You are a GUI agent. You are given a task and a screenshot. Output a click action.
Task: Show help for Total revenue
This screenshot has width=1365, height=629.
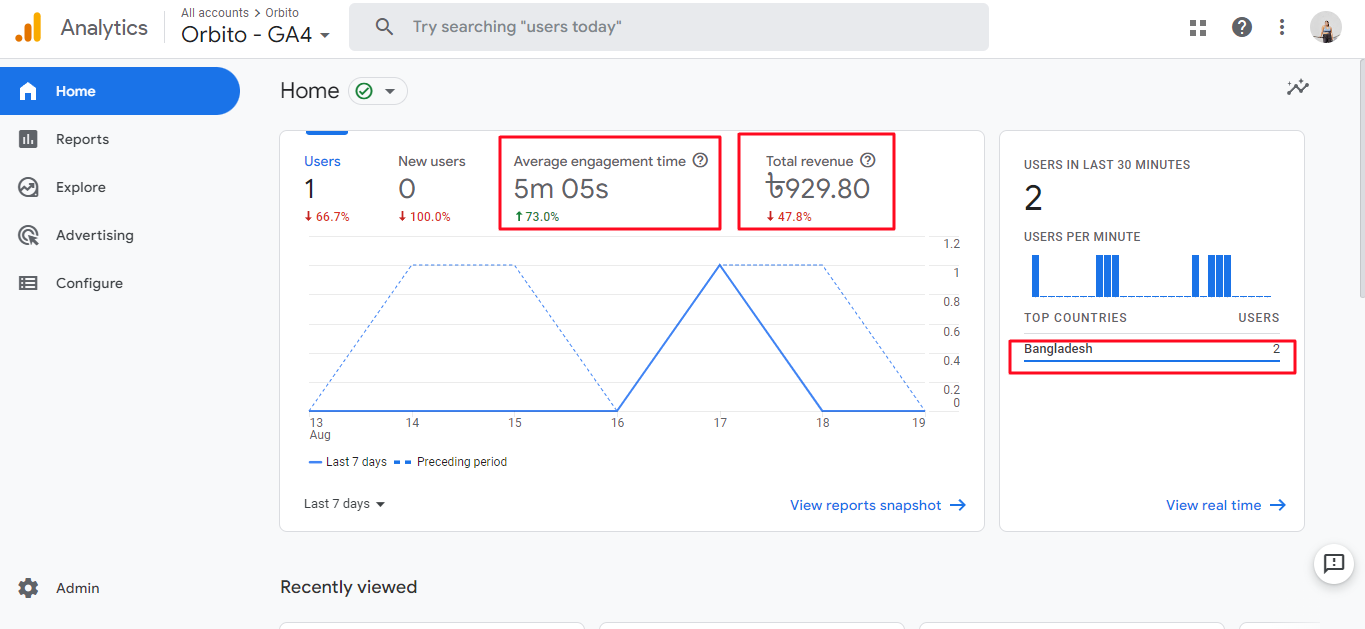[x=867, y=160]
